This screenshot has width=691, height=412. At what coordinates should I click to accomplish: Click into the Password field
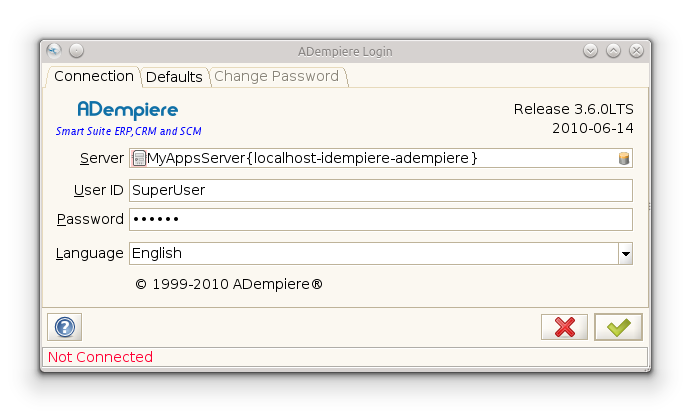coord(380,219)
